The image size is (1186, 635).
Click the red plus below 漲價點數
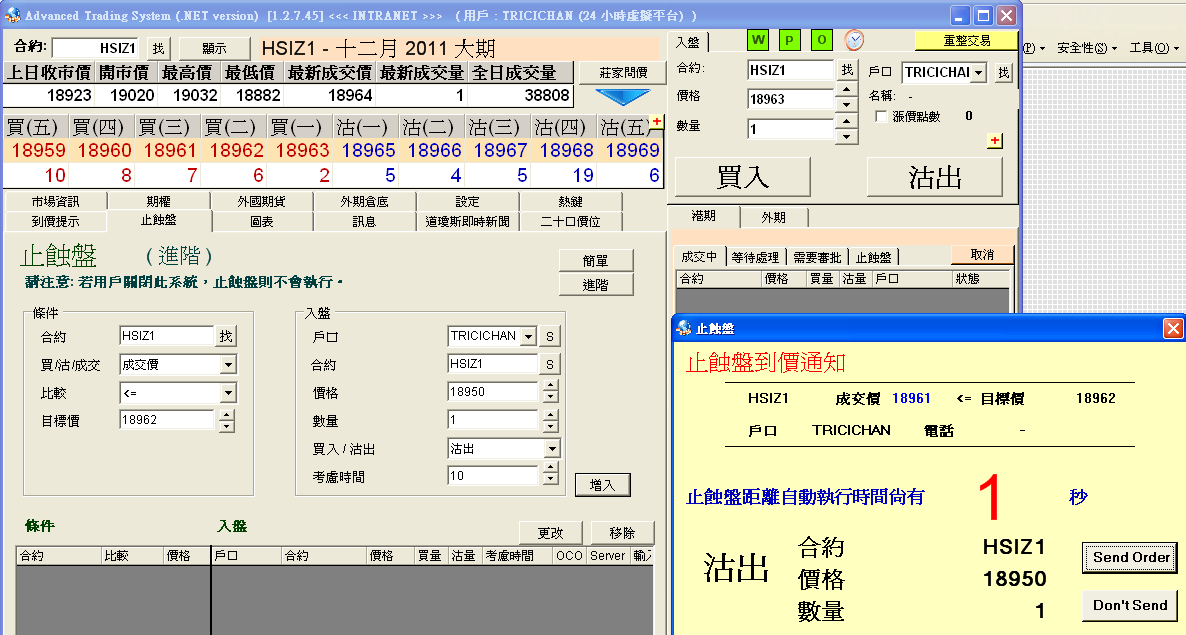click(994, 141)
